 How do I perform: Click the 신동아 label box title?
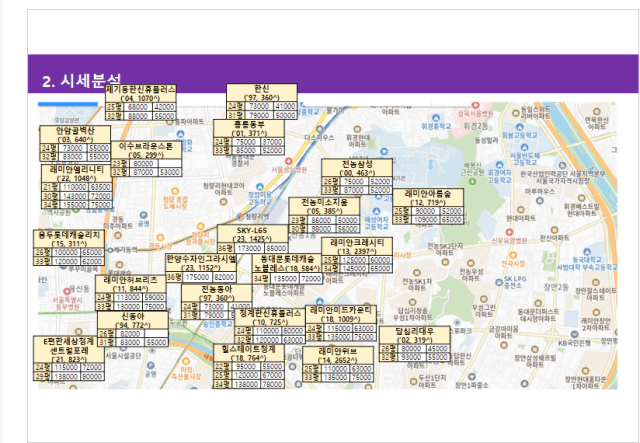pos(133,316)
